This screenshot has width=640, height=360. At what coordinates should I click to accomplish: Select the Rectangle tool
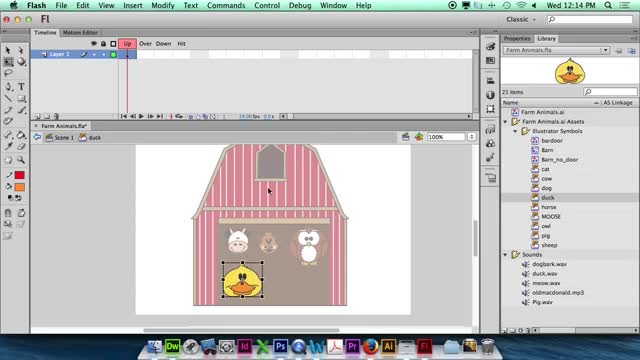pyautogui.click(x=21, y=98)
